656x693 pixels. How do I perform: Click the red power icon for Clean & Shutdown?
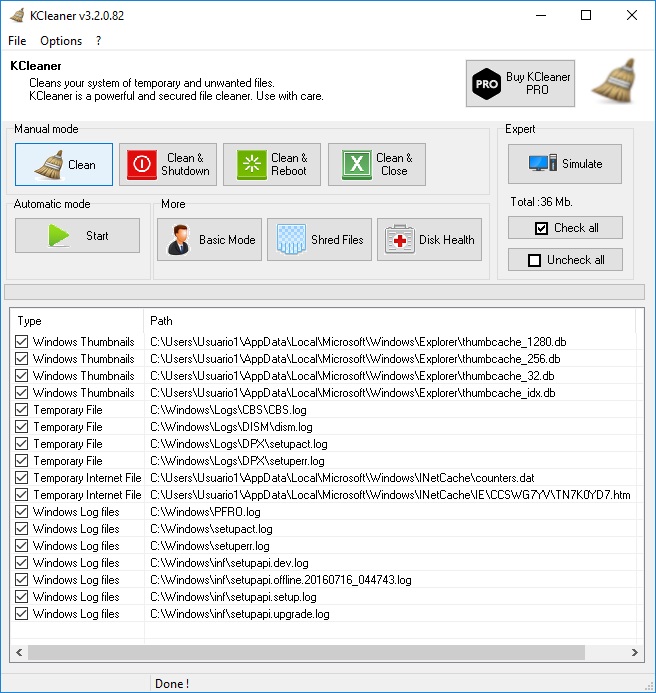tap(141, 164)
